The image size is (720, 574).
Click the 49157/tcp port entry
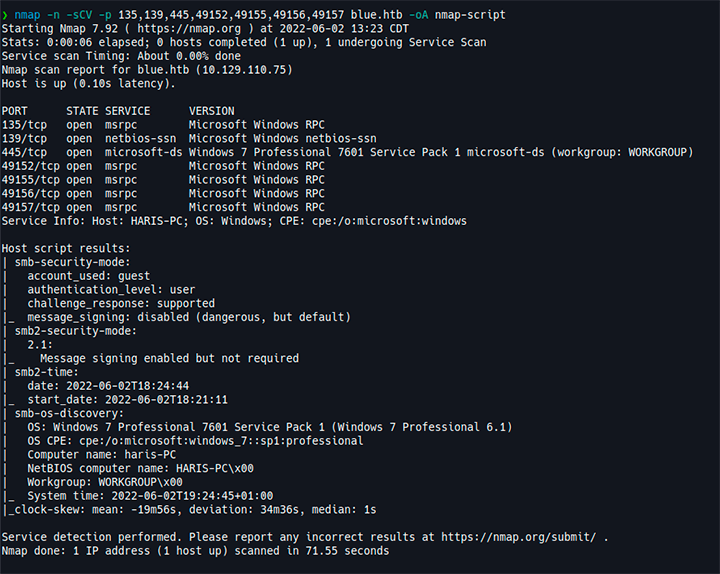click(x=30, y=208)
